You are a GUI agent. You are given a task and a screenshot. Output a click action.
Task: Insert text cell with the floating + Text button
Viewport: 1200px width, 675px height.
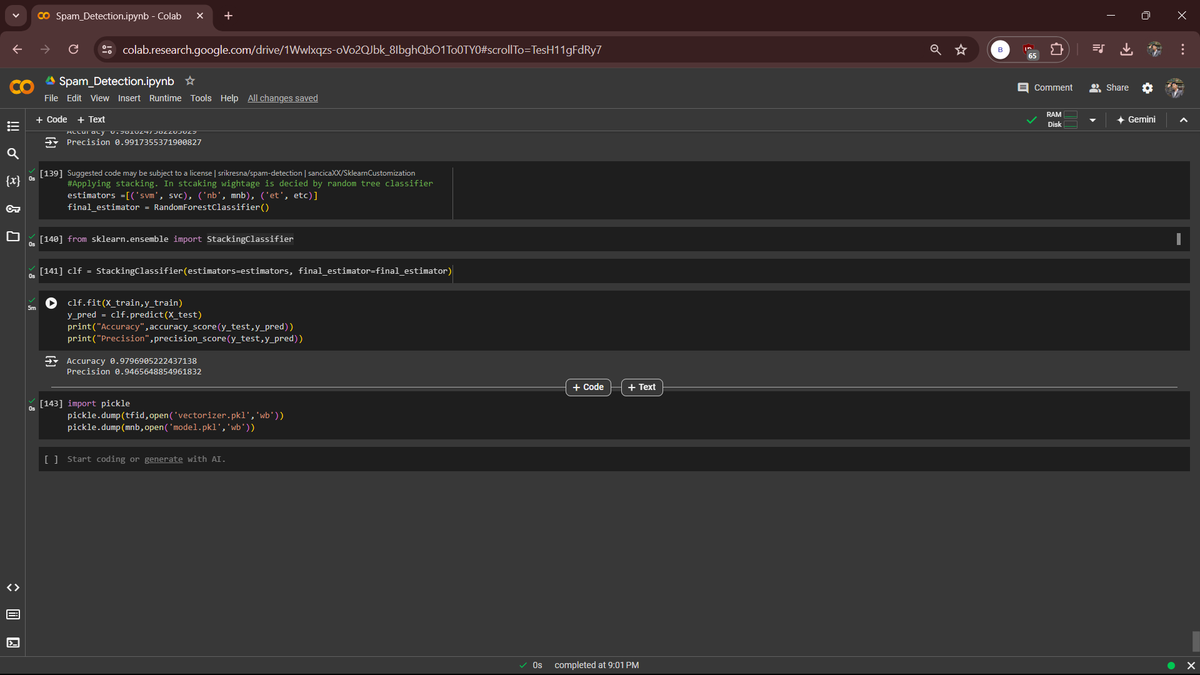[642, 387]
